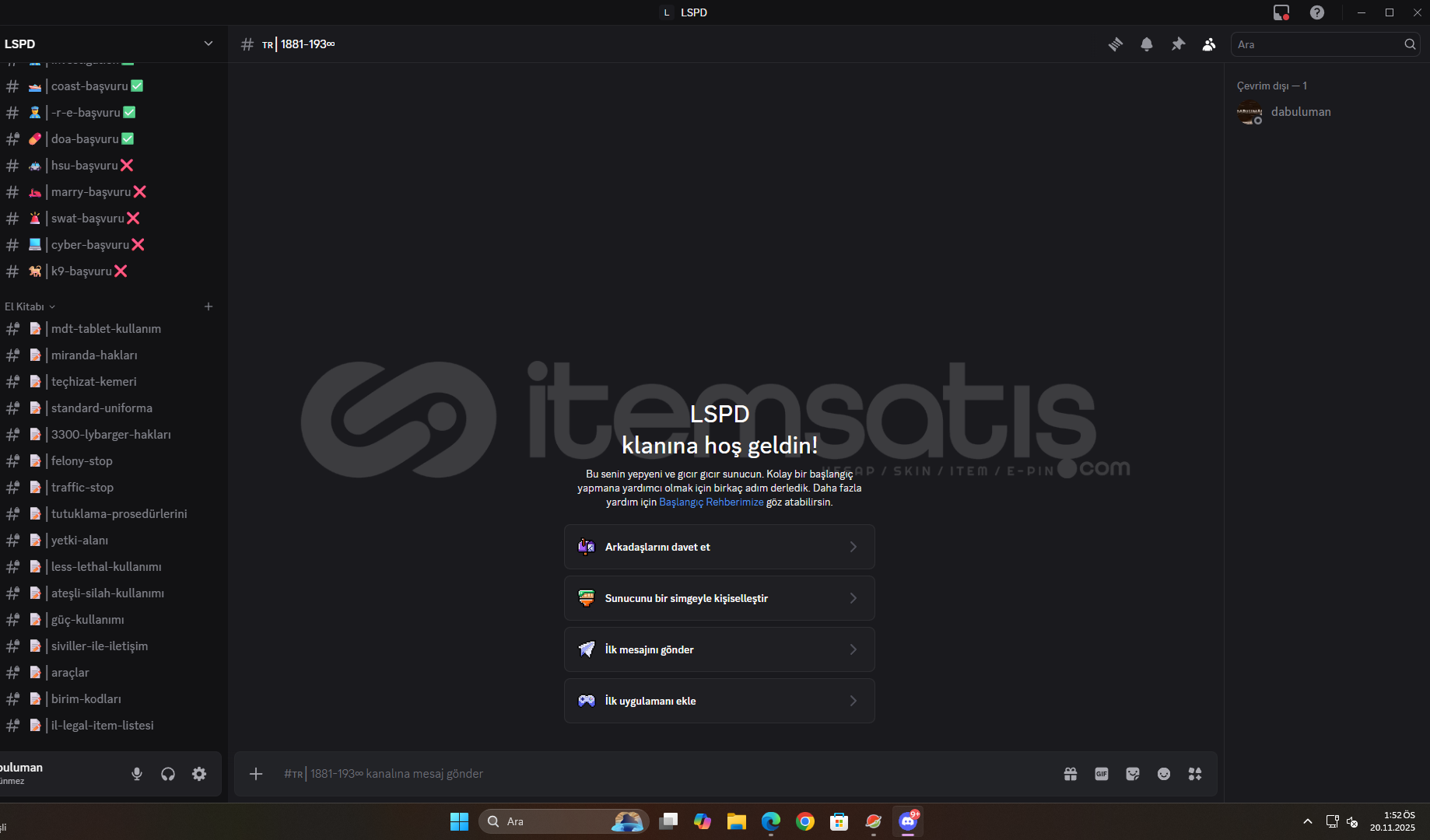Image resolution: width=1430 pixels, height=840 pixels.
Task: Click the Discord taskbar icon
Action: point(908,821)
